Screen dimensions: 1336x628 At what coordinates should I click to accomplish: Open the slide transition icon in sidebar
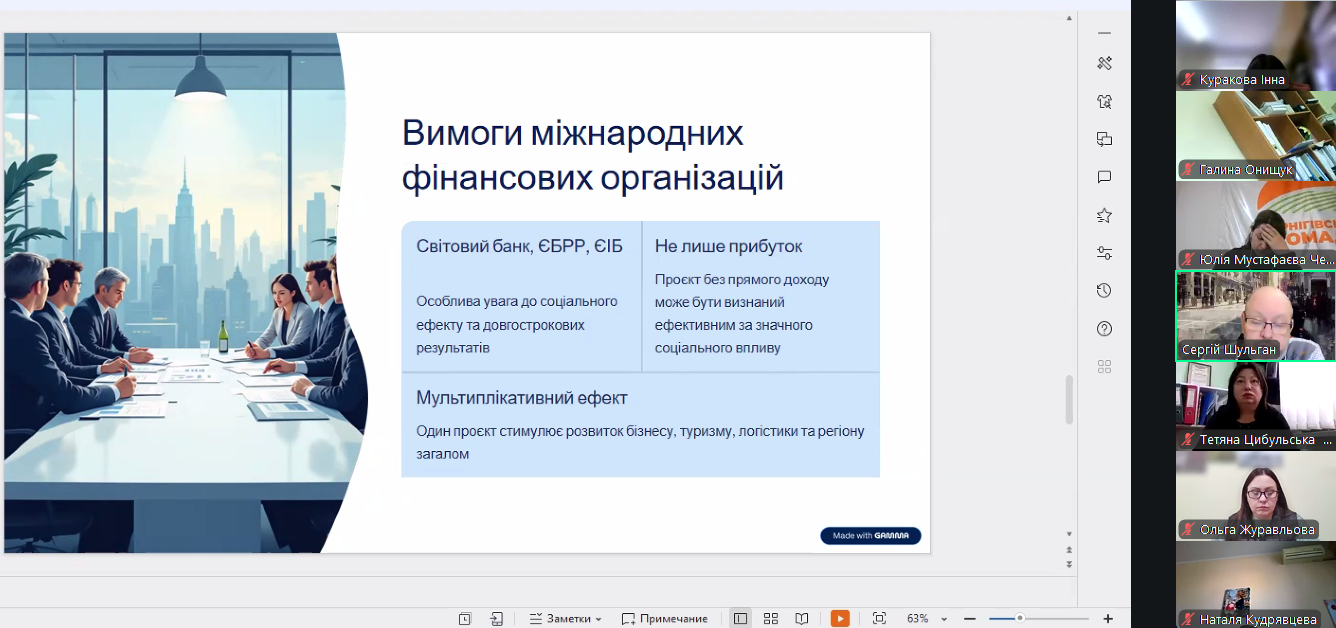coord(1104,139)
